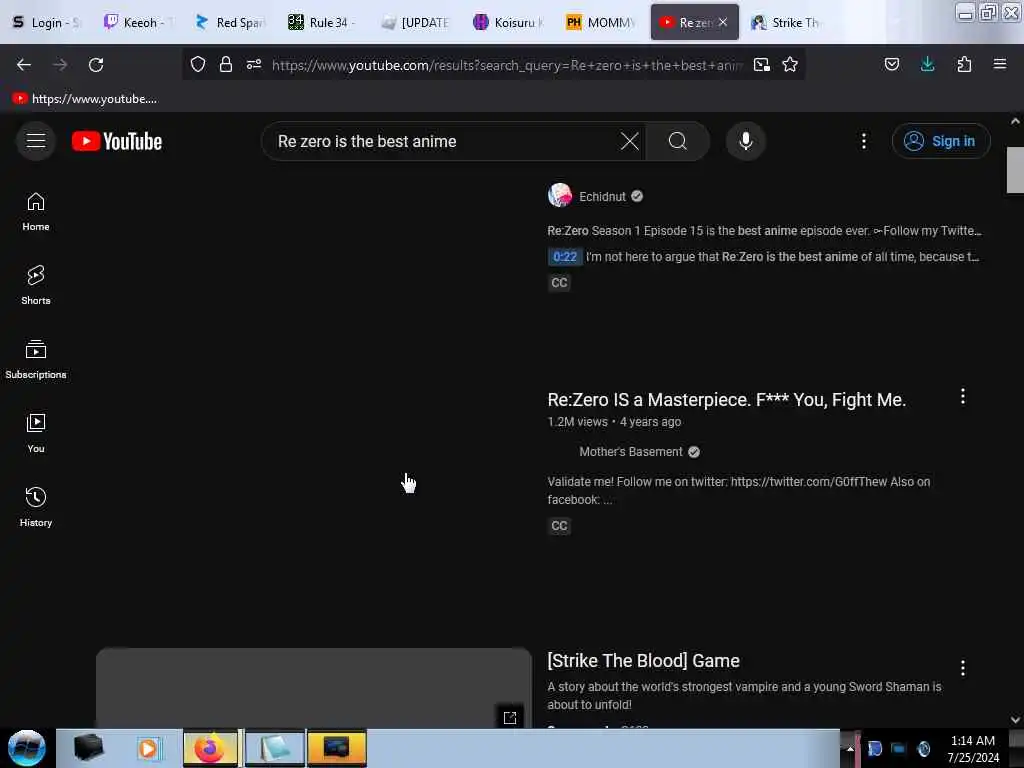Click the external link icon on ad thumbnail

(510, 717)
